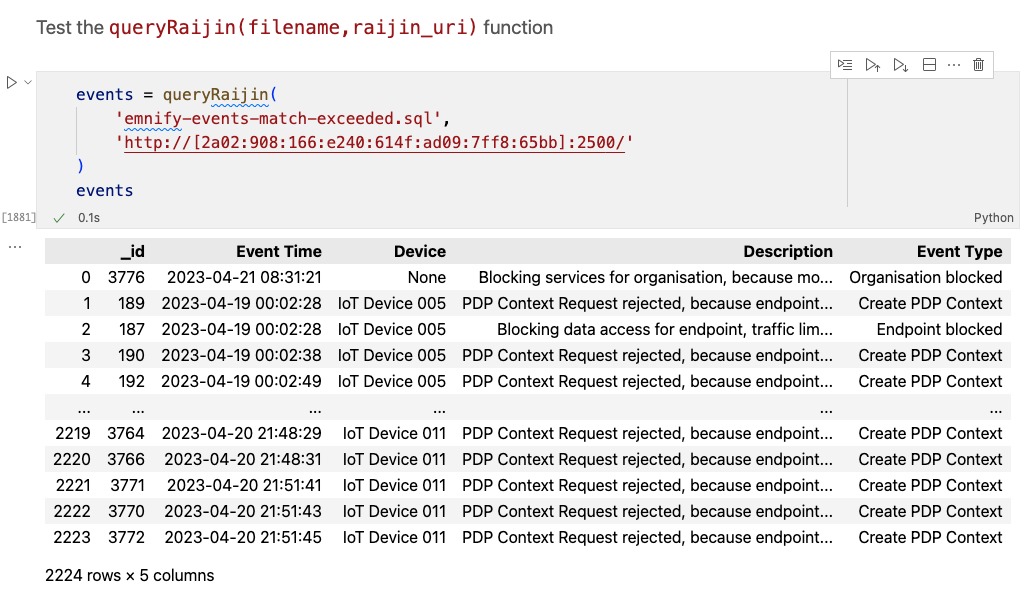
Task: Execute this cell and cells below
Action: click(x=900, y=65)
